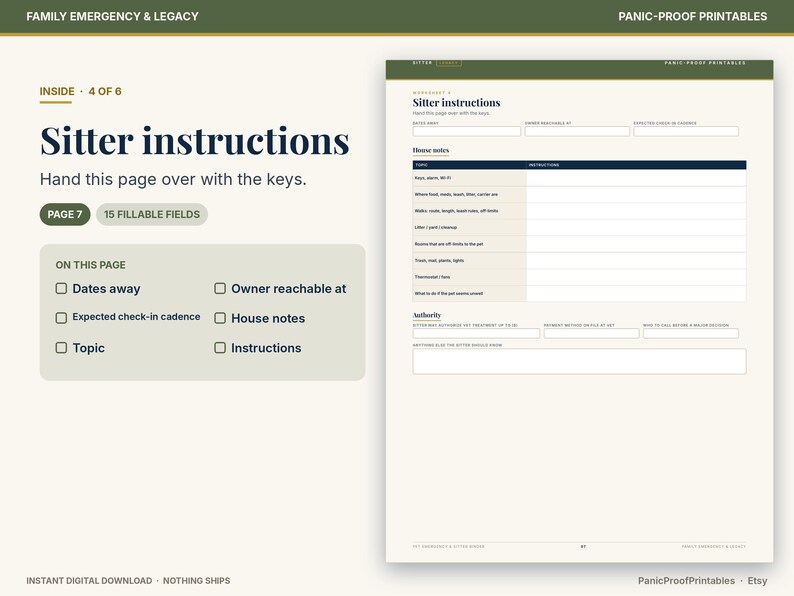Click the outlined tag beside SITTER in header
The image size is (794, 596).
coord(449,63)
